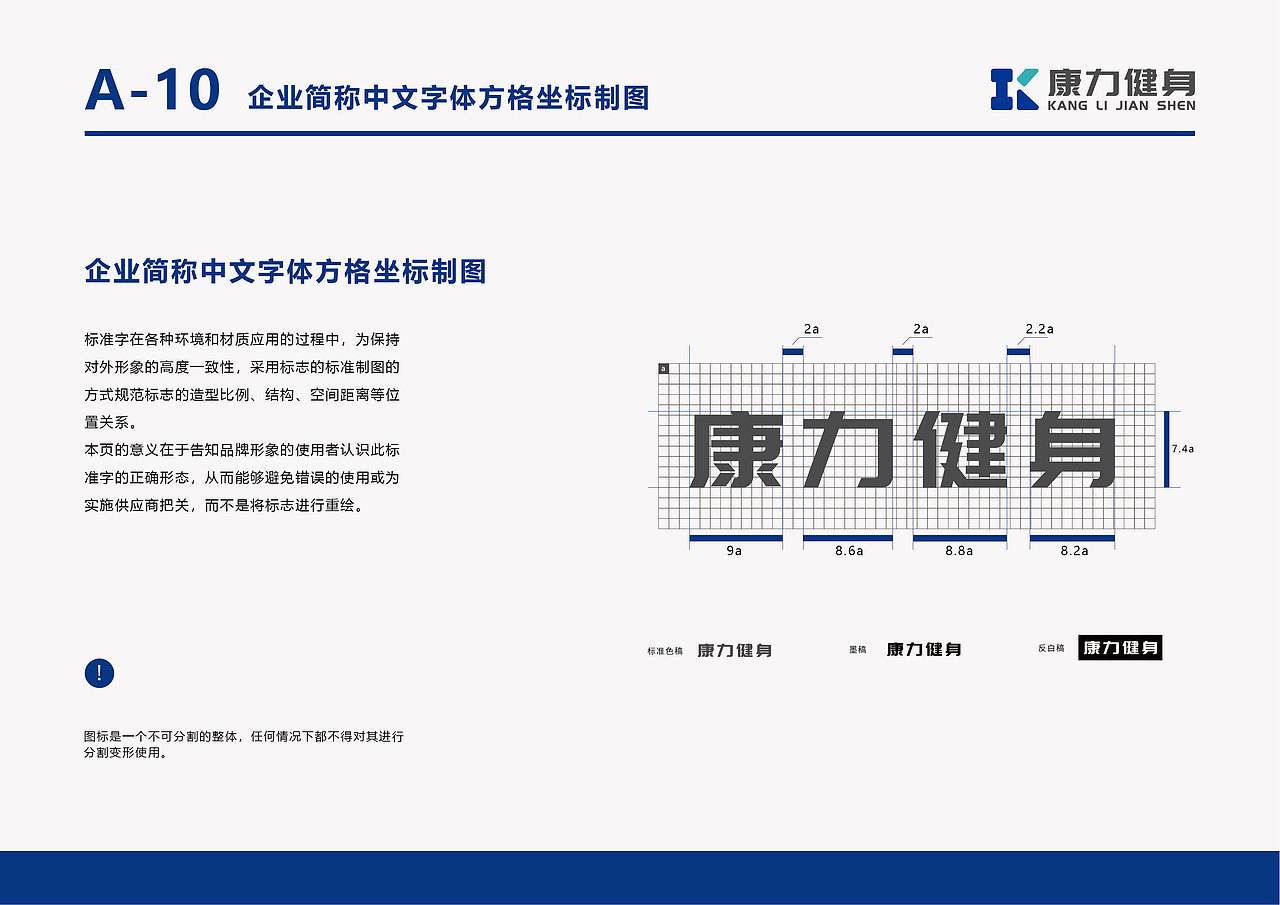Toggle the 2.2a spacing marker above the grid
This screenshot has height=905, width=1280.
click(x=1017, y=350)
